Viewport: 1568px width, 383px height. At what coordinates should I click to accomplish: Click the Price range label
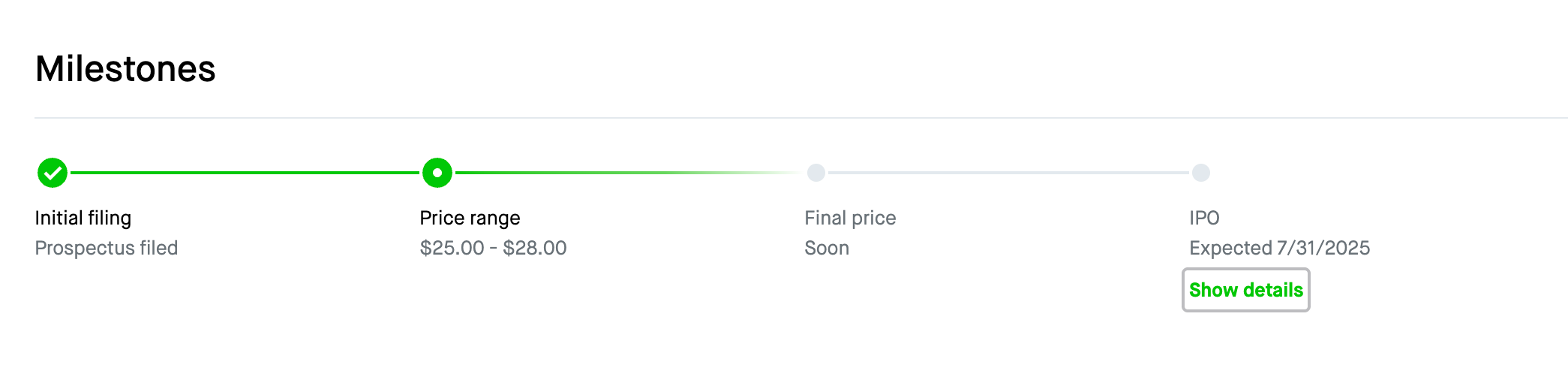pyautogui.click(x=470, y=218)
